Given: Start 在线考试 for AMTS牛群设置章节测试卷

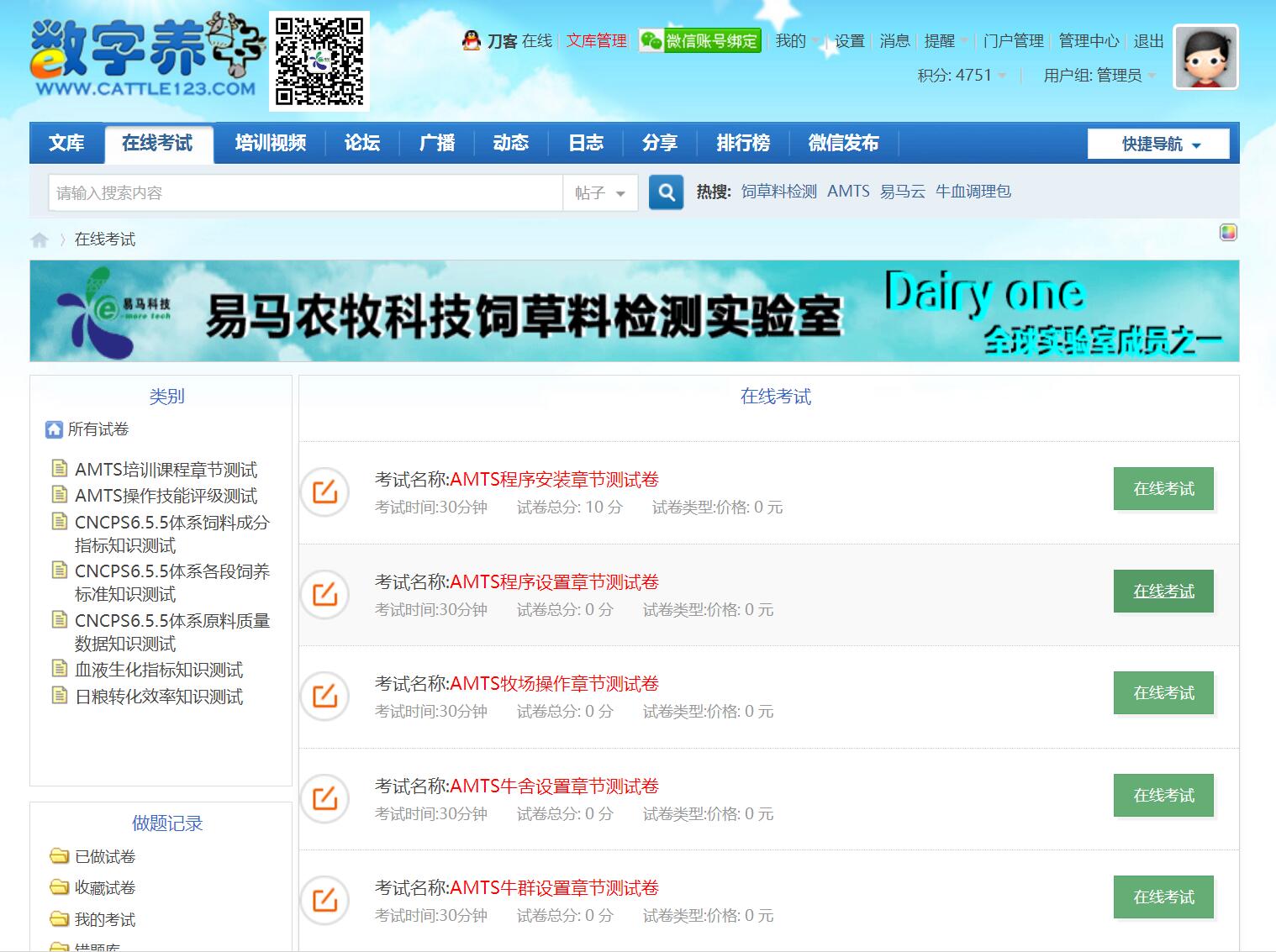Looking at the screenshot, I should point(1163,897).
